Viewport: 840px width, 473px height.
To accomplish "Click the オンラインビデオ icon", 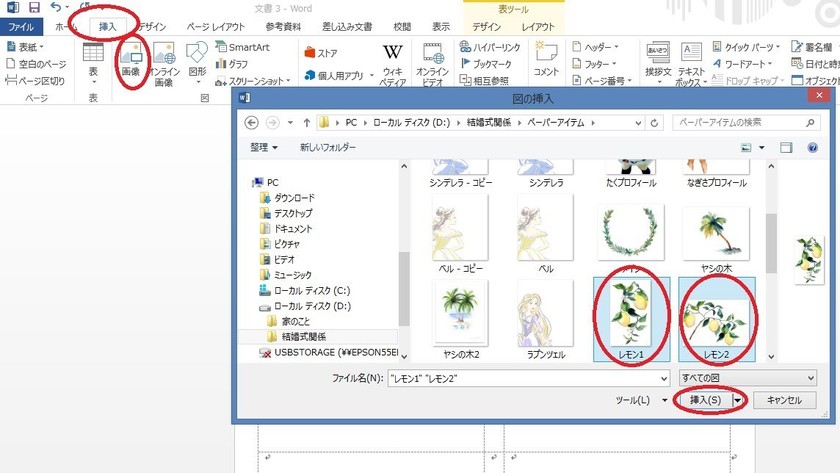I will 432,64.
